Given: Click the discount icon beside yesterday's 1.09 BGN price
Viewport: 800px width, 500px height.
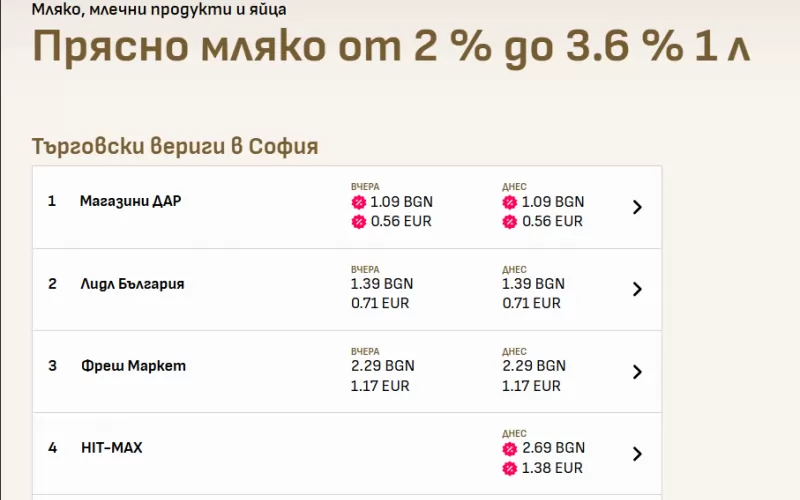Looking at the screenshot, I should click(359, 202).
